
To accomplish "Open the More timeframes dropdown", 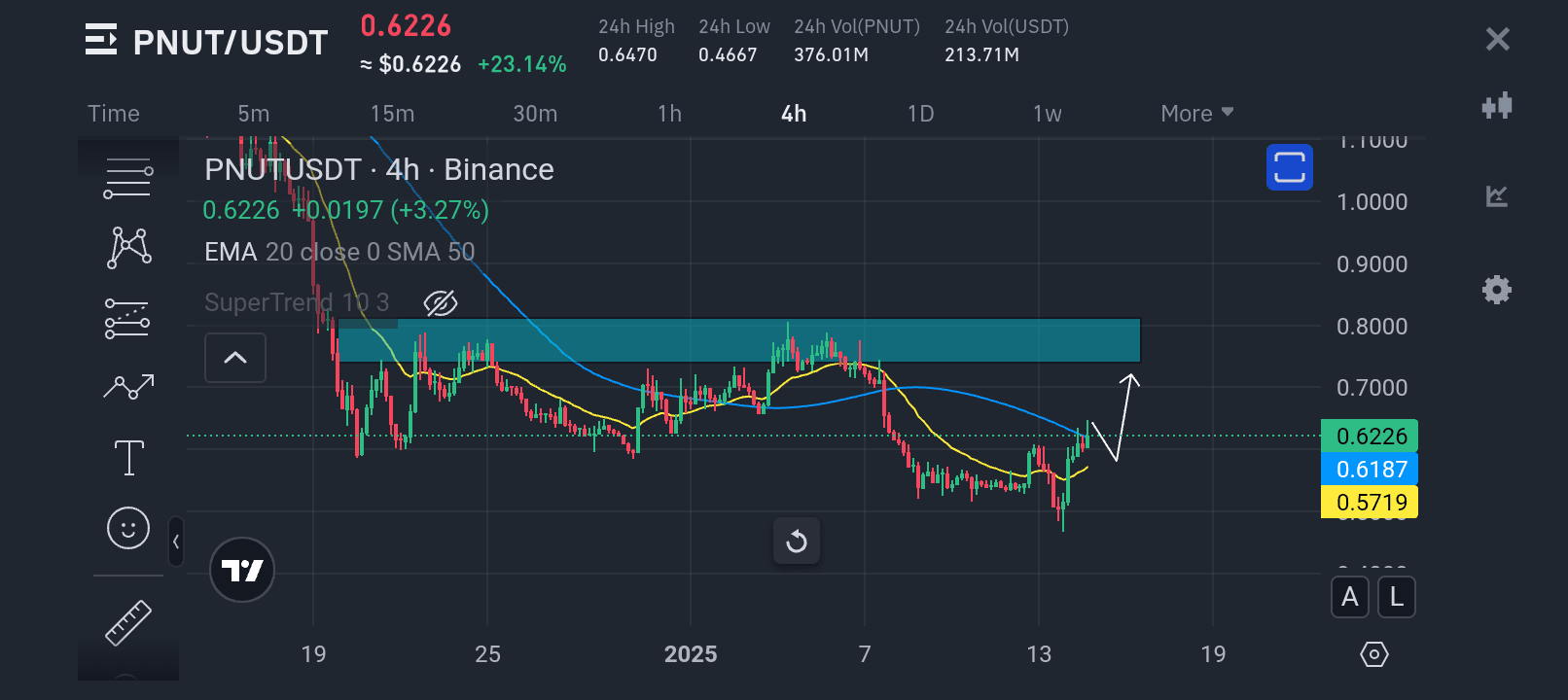I will pyautogui.click(x=1197, y=114).
